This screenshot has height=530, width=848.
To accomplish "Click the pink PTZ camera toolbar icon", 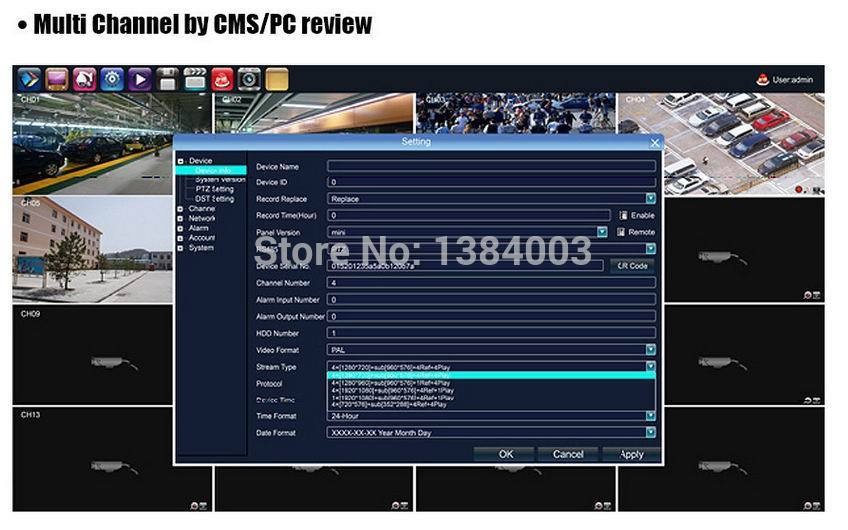I will pos(85,79).
